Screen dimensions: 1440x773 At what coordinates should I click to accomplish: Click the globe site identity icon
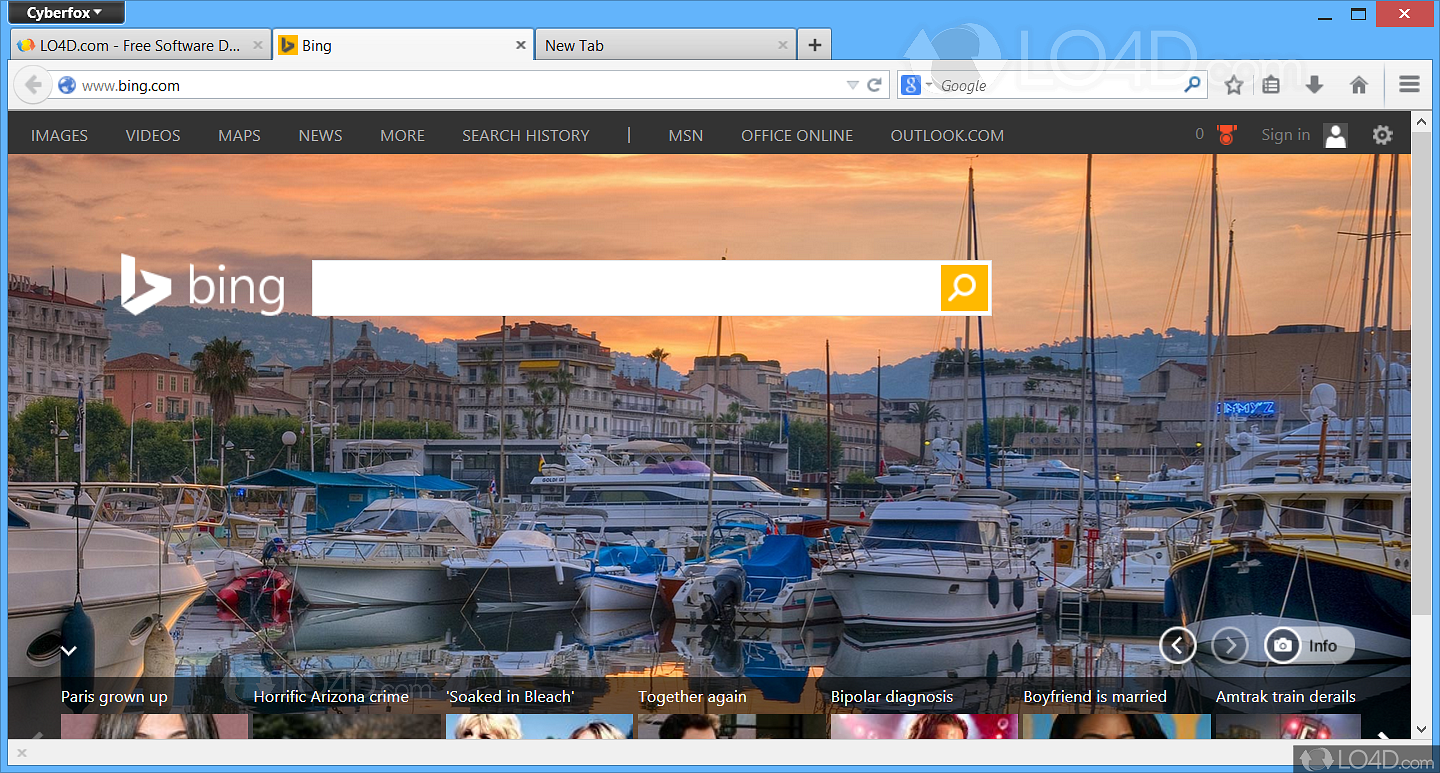(67, 85)
